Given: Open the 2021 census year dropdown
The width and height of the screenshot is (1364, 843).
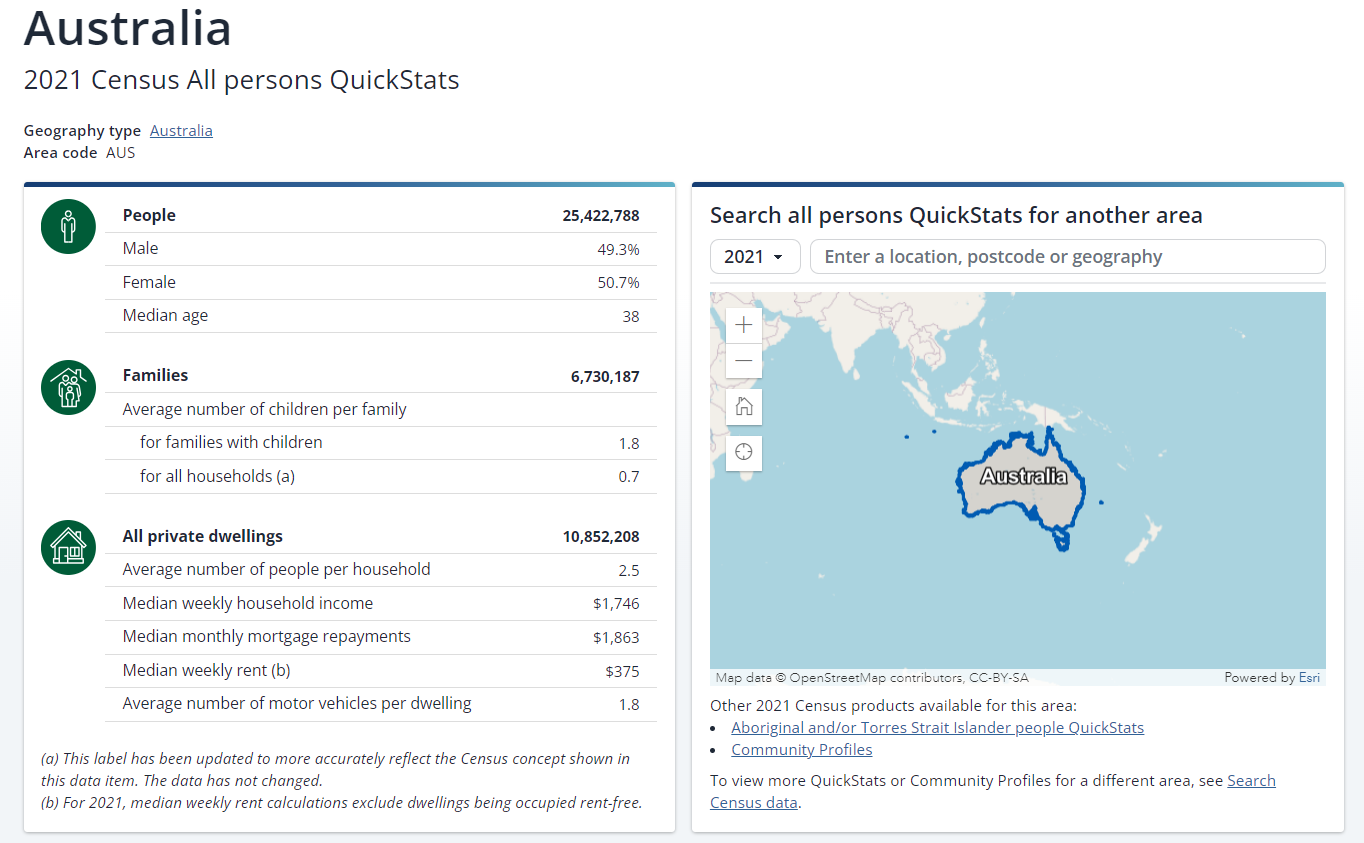Looking at the screenshot, I should [x=754, y=256].
